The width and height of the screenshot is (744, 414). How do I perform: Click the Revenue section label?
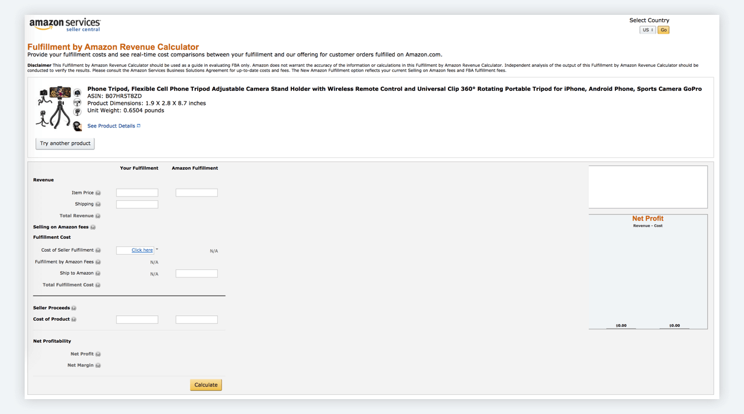[x=43, y=180]
